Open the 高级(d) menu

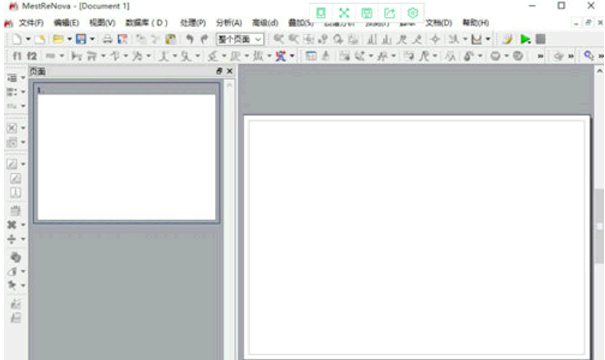[x=265, y=23]
